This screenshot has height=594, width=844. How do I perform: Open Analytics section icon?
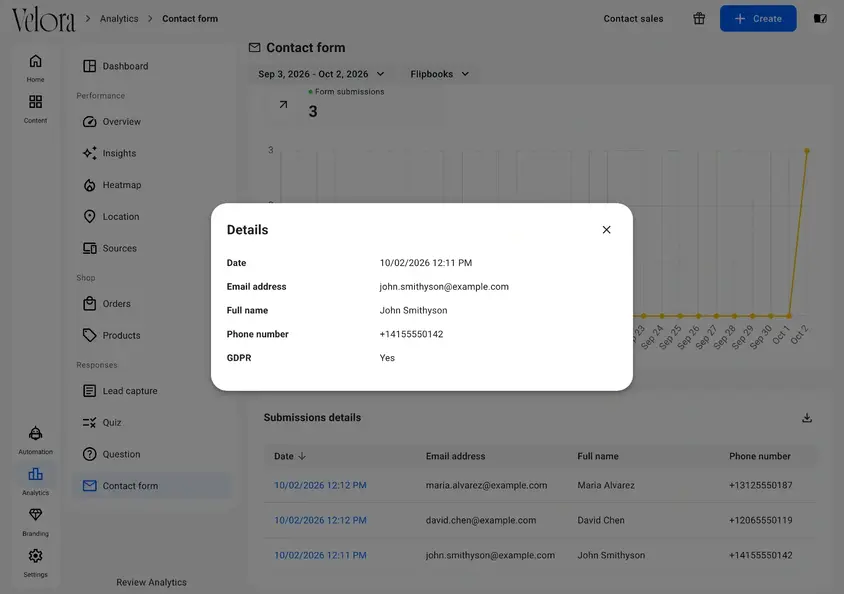(x=36, y=474)
